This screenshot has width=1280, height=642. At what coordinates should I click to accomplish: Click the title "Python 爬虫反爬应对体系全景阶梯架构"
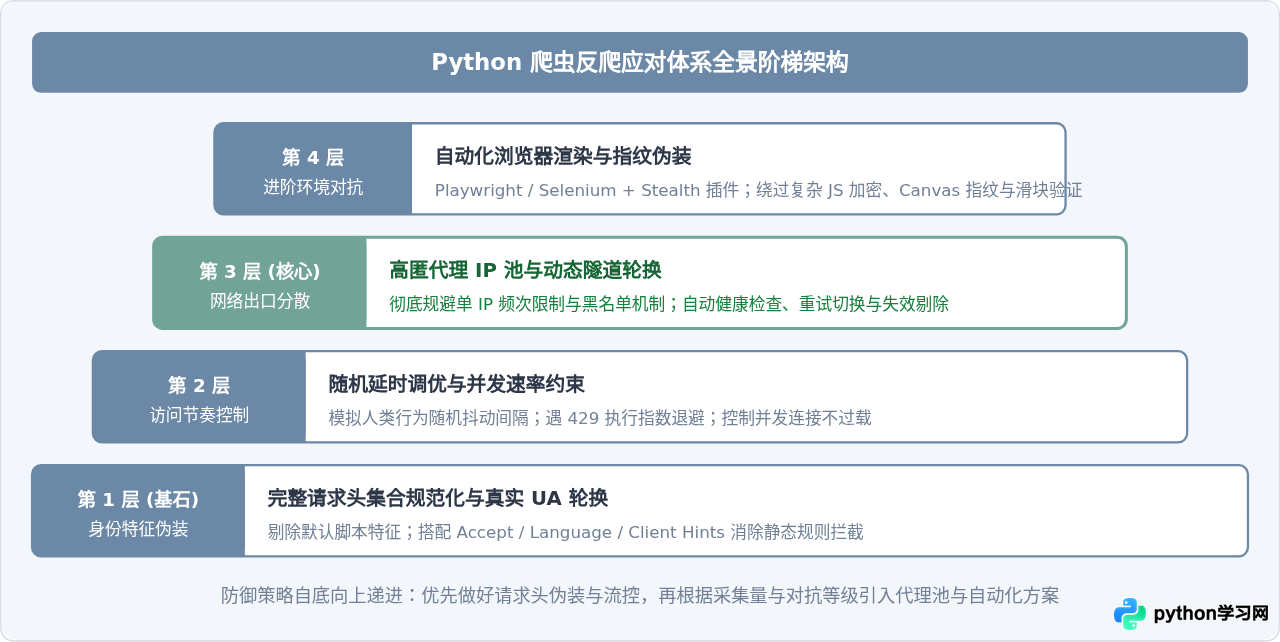640,62
